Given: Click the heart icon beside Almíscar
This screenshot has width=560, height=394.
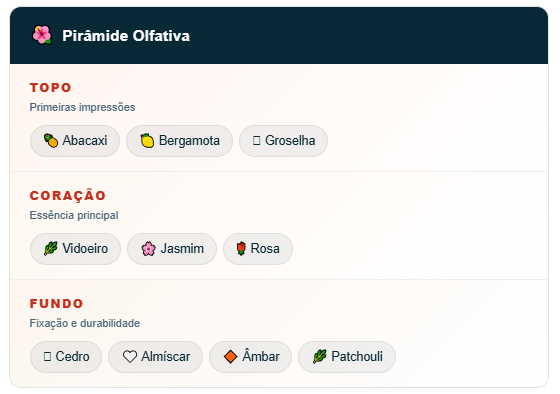Looking at the screenshot, I should coord(130,356).
